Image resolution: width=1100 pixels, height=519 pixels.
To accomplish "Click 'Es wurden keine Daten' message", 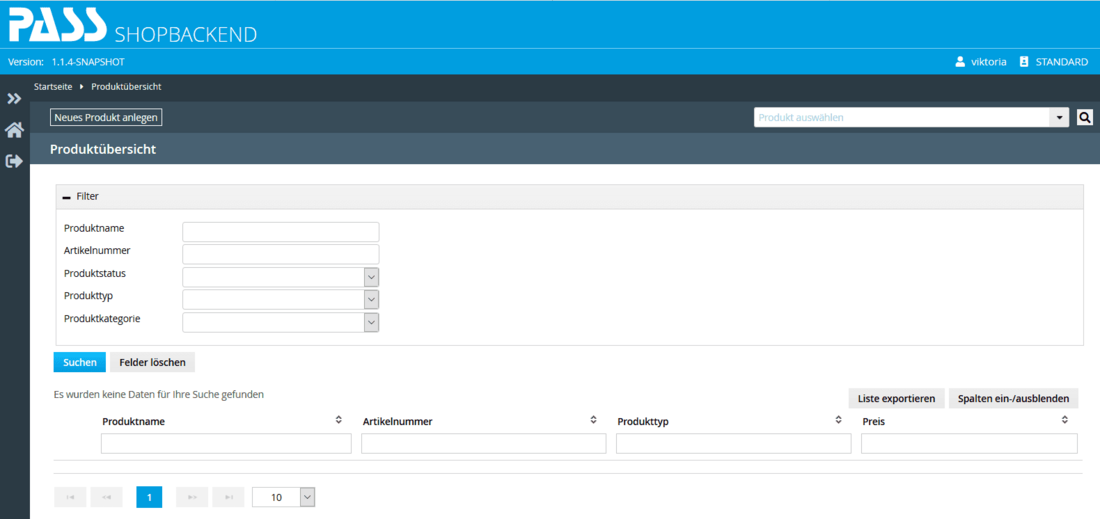I will click(159, 394).
